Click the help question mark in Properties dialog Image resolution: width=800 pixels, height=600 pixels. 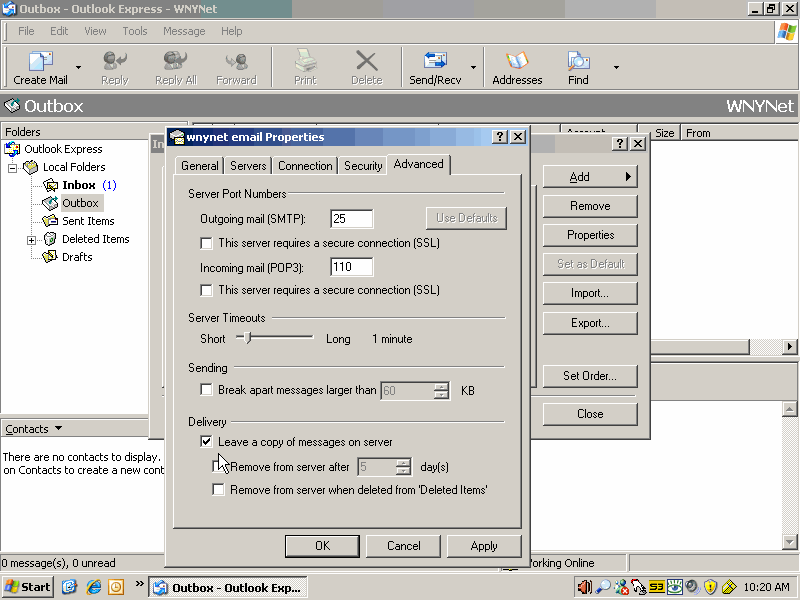(500, 137)
